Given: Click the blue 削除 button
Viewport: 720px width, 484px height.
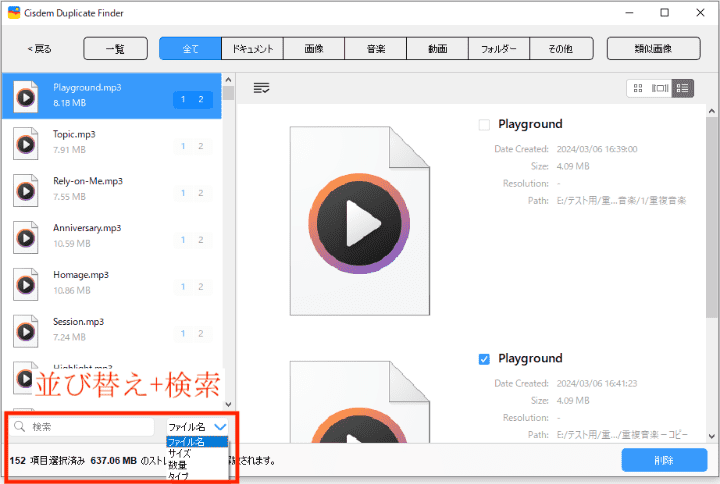Looking at the screenshot, I should click(664, 460).
